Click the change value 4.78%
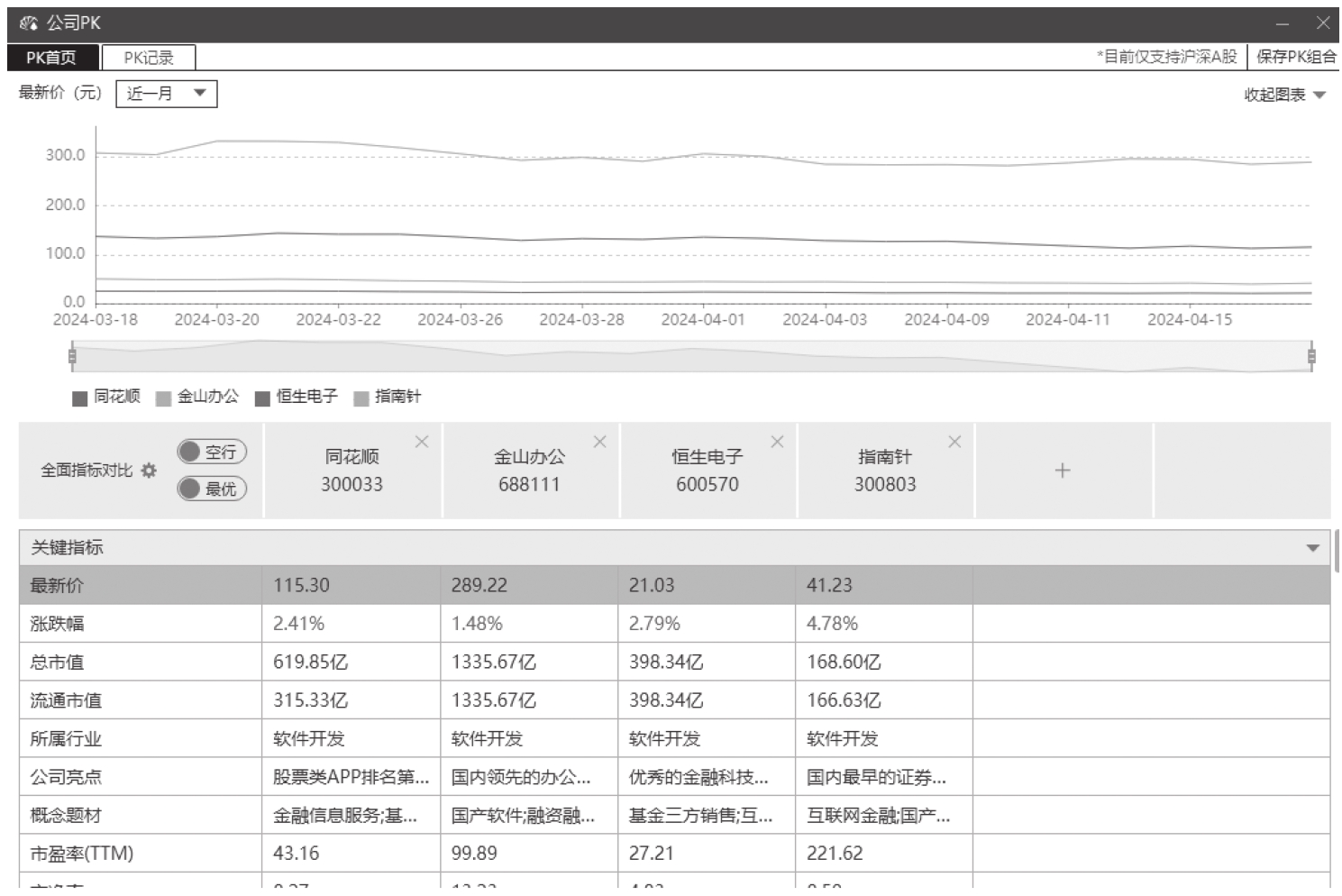This screenshot has width=1342, height=896. 833,624
